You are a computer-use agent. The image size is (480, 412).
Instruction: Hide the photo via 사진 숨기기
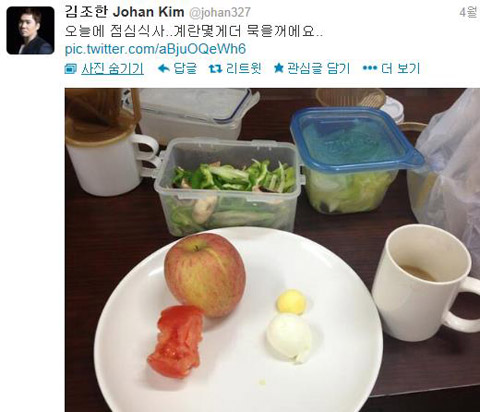113,69
